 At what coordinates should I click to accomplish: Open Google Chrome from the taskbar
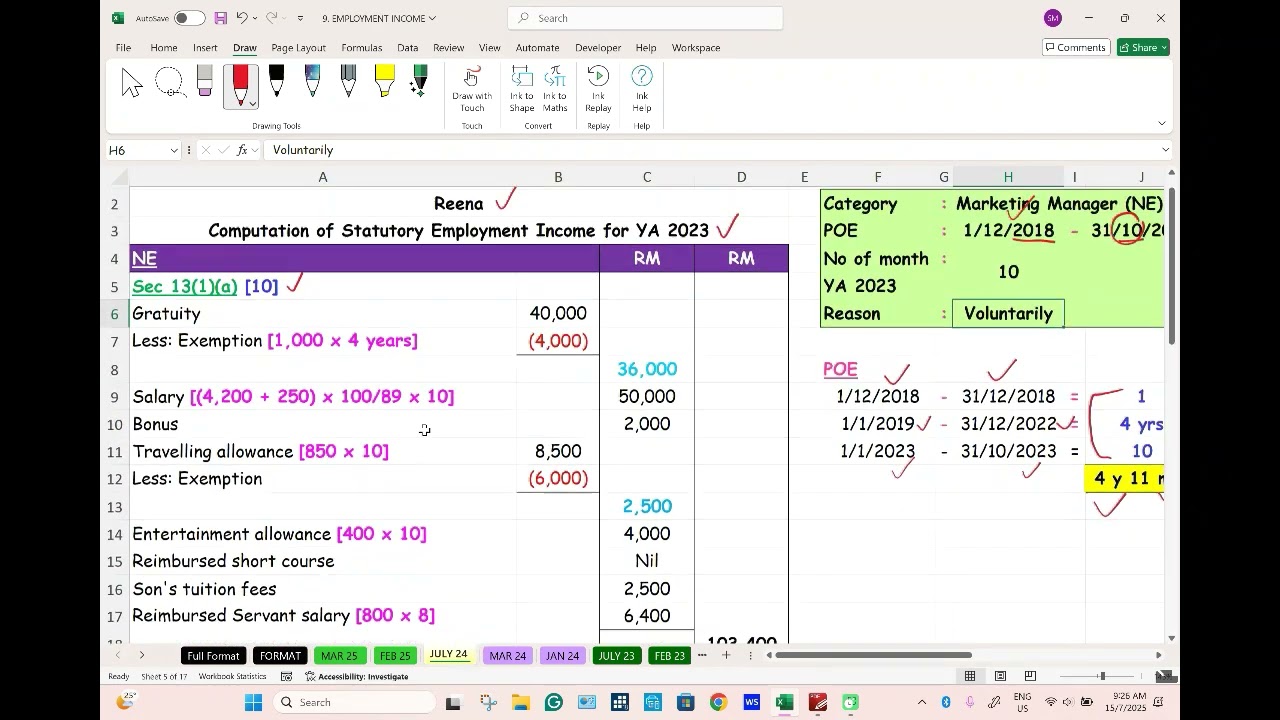click(x=718, y=703)
